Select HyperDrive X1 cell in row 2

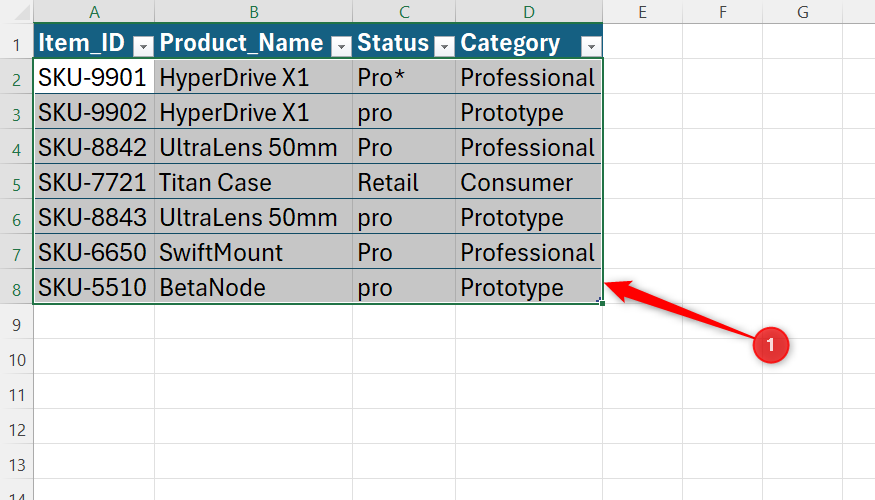click(x=254, y=76)
